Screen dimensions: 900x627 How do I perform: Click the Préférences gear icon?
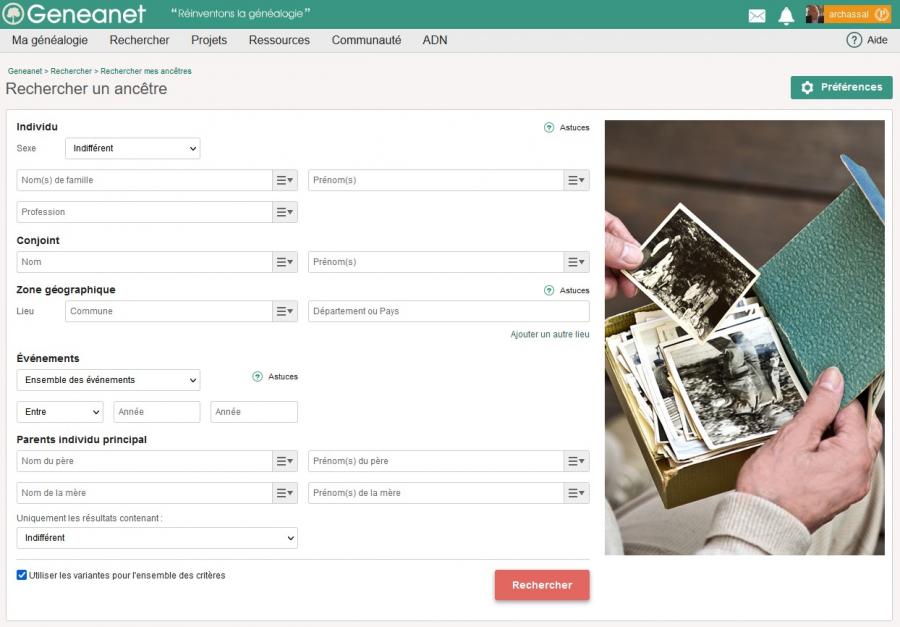807,87
